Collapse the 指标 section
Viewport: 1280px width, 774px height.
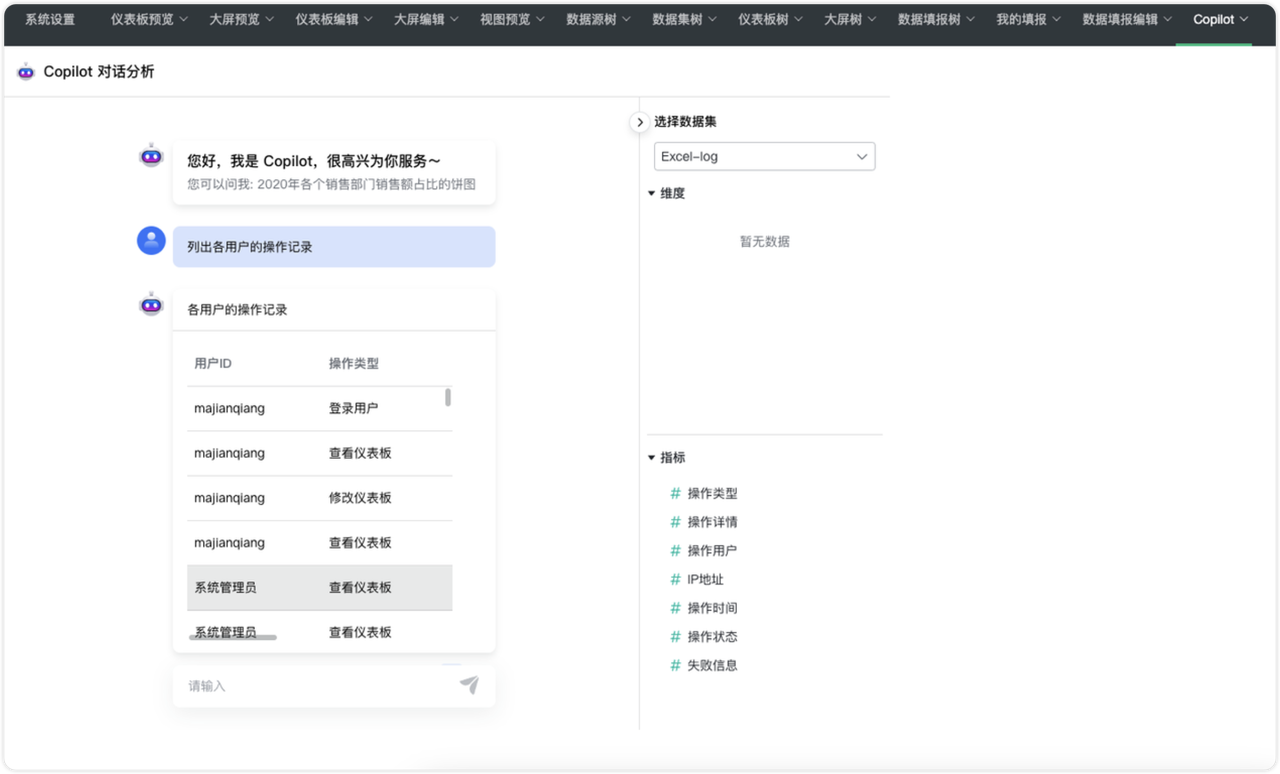tap(652, 457)
